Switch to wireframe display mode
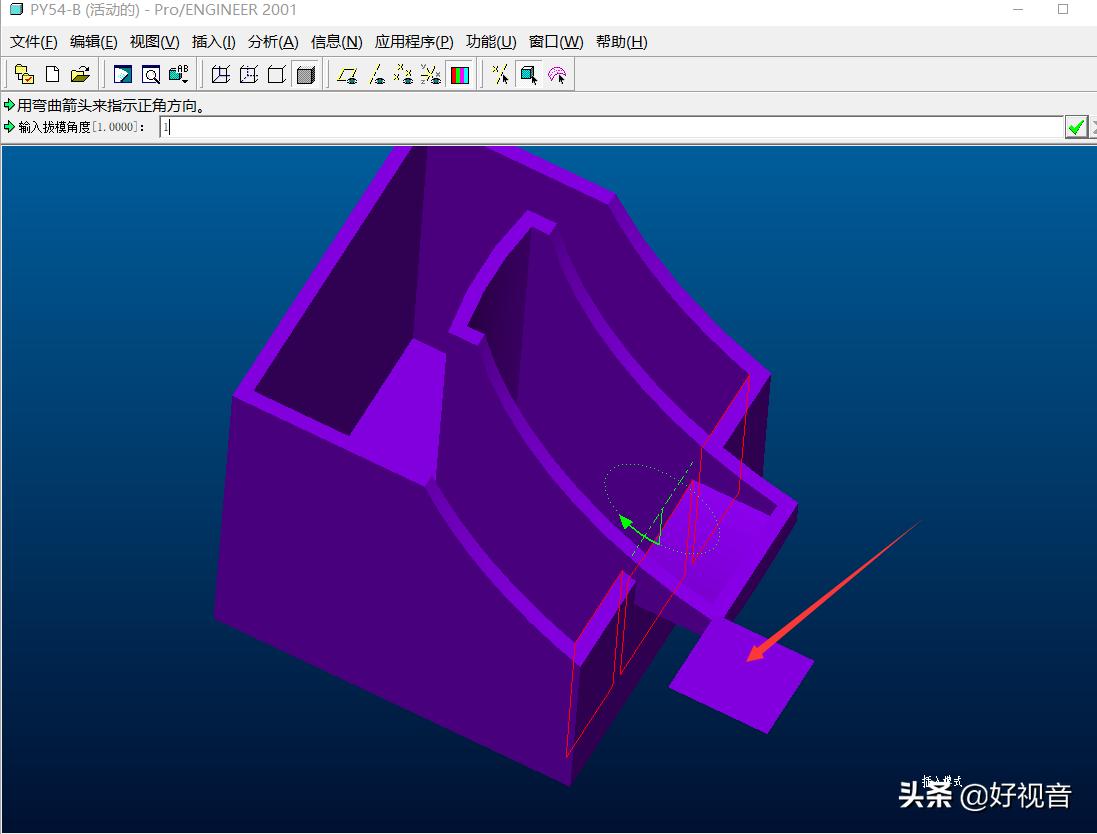Image resolution: width=1097 pixels, height=834 pixels. [x=221, y=75]
